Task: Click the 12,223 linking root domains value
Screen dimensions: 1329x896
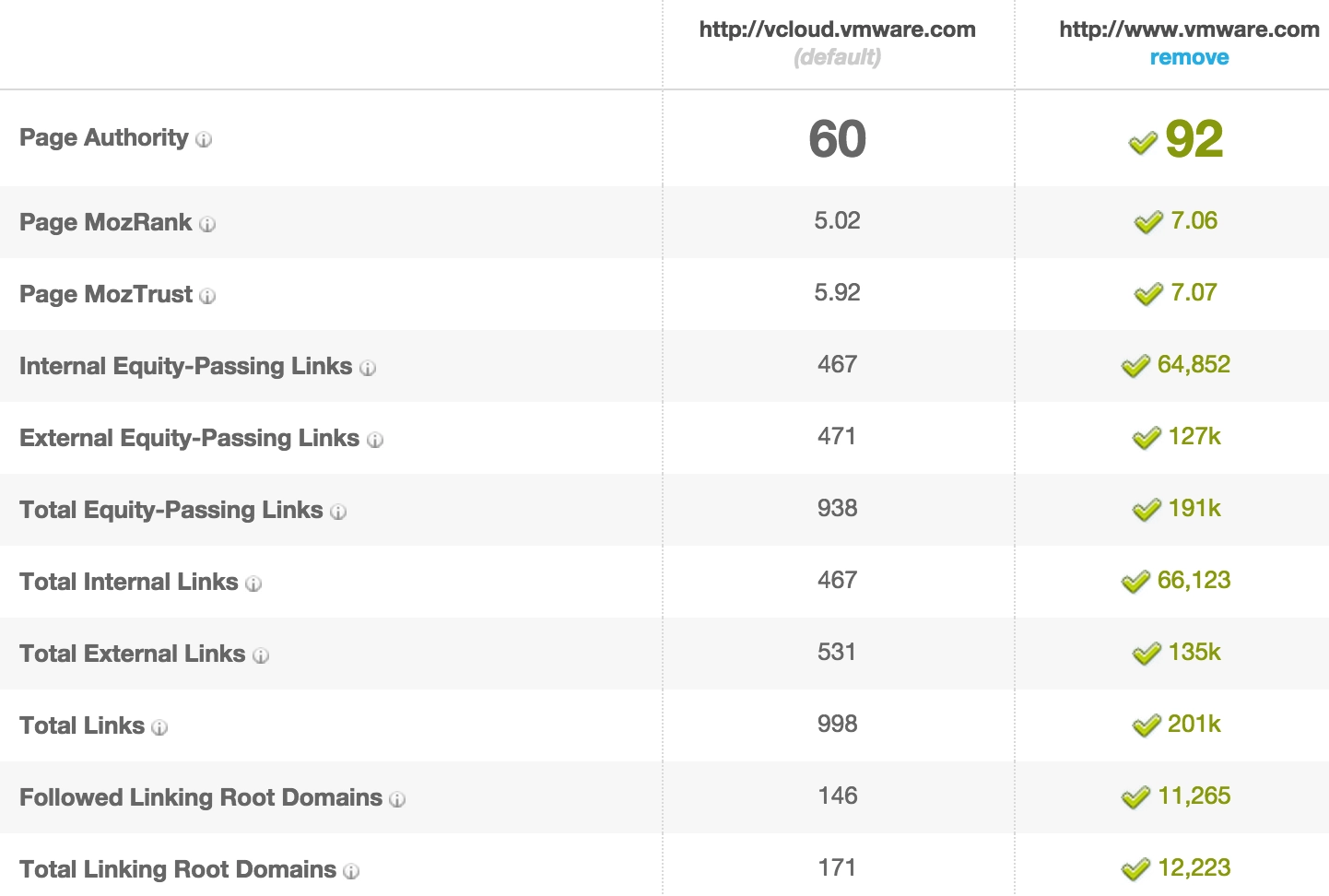Action: click(x=1194, y=867)
